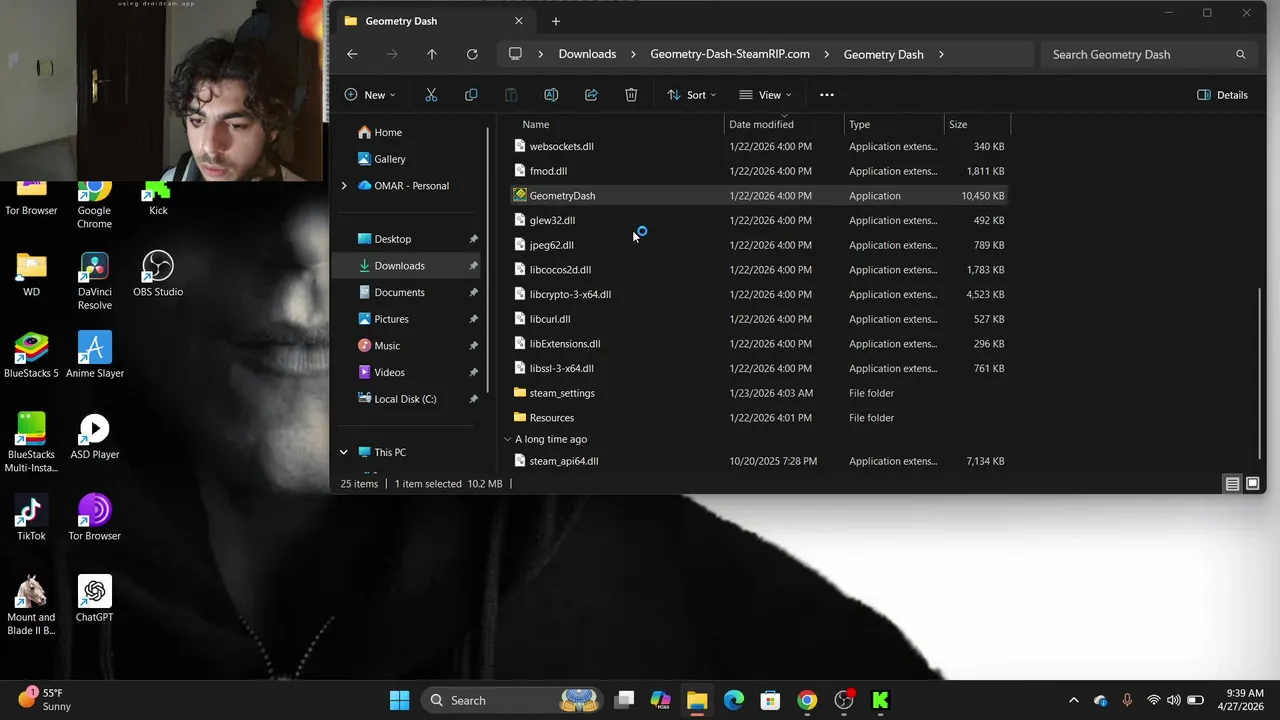The image size is (1280, 720).
Task: Open the WD folder on desktop
Action: 31,274
